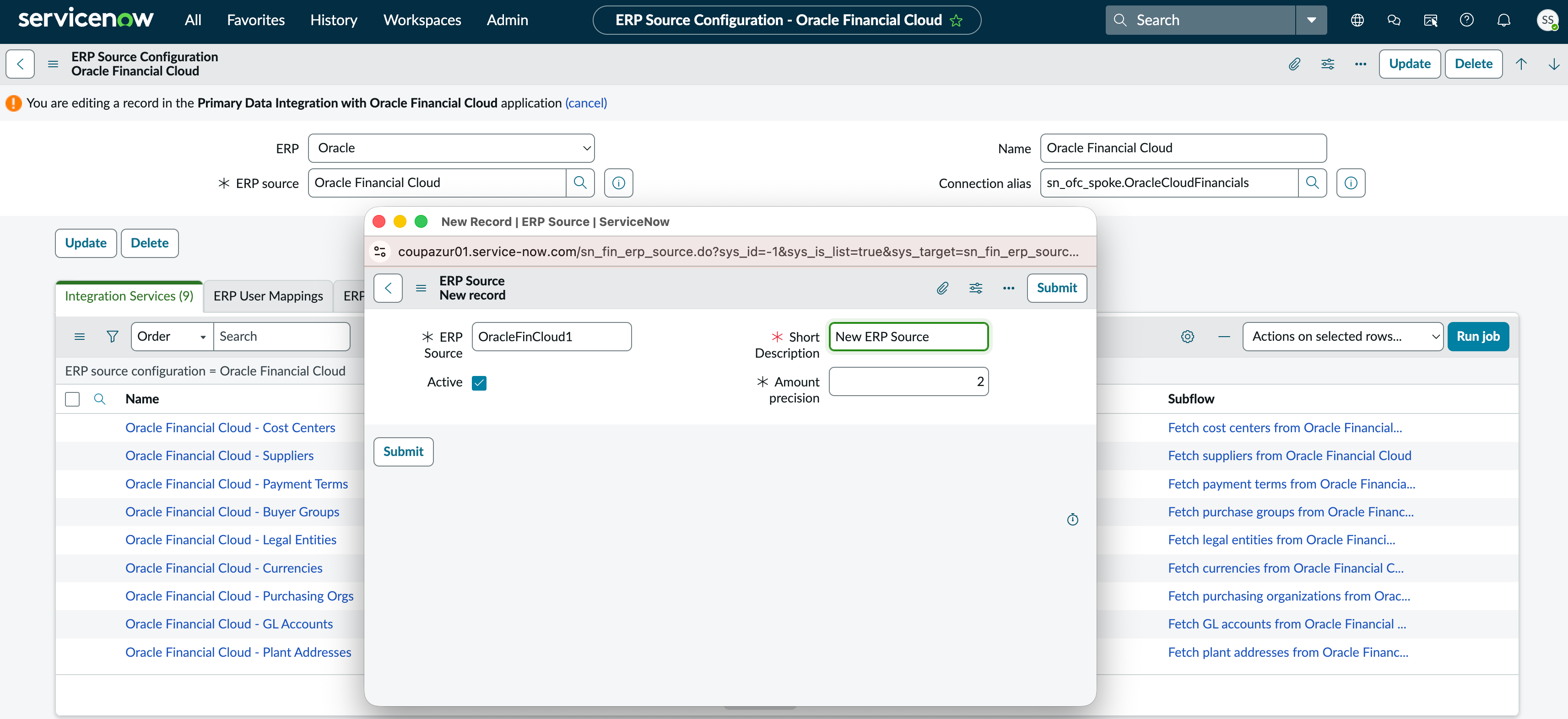The width and height of the screenshot is (1568, 719).
Task: Click the Amount precision input field
Action: click(908, 381)
